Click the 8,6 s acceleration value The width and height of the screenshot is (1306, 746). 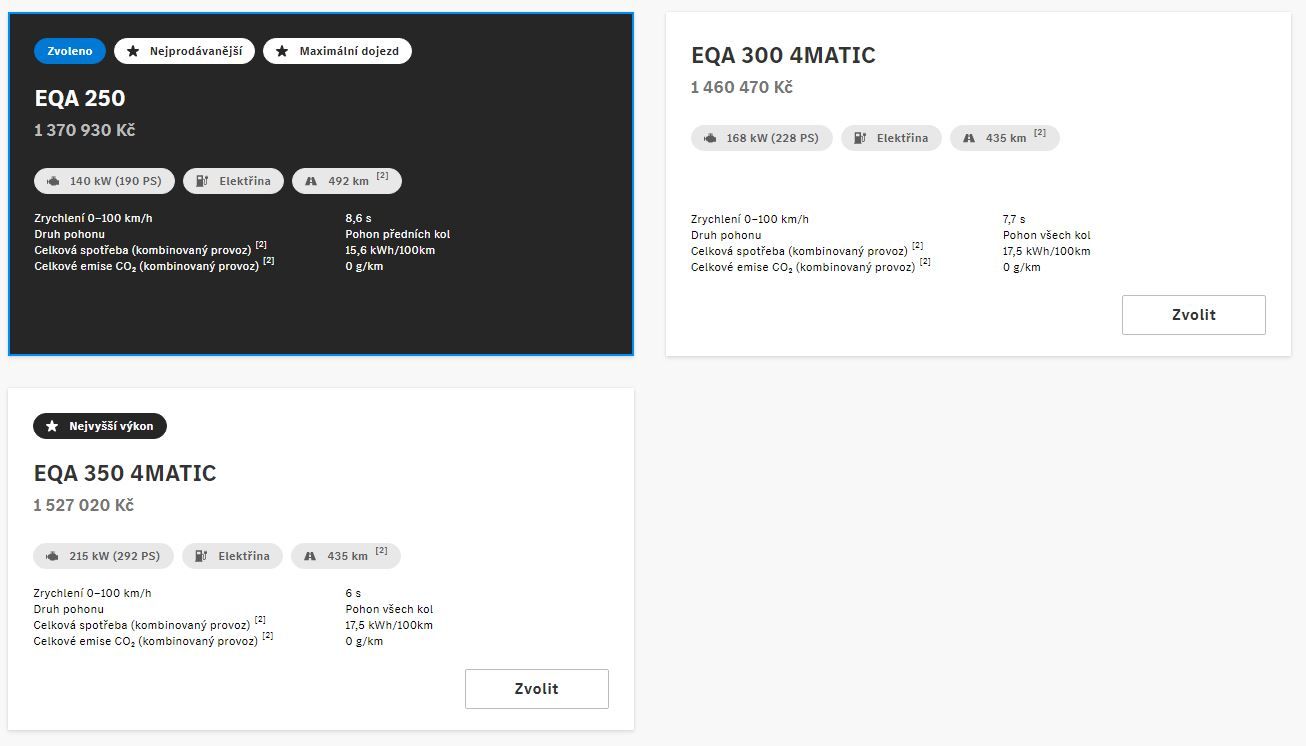click(358, 218)
